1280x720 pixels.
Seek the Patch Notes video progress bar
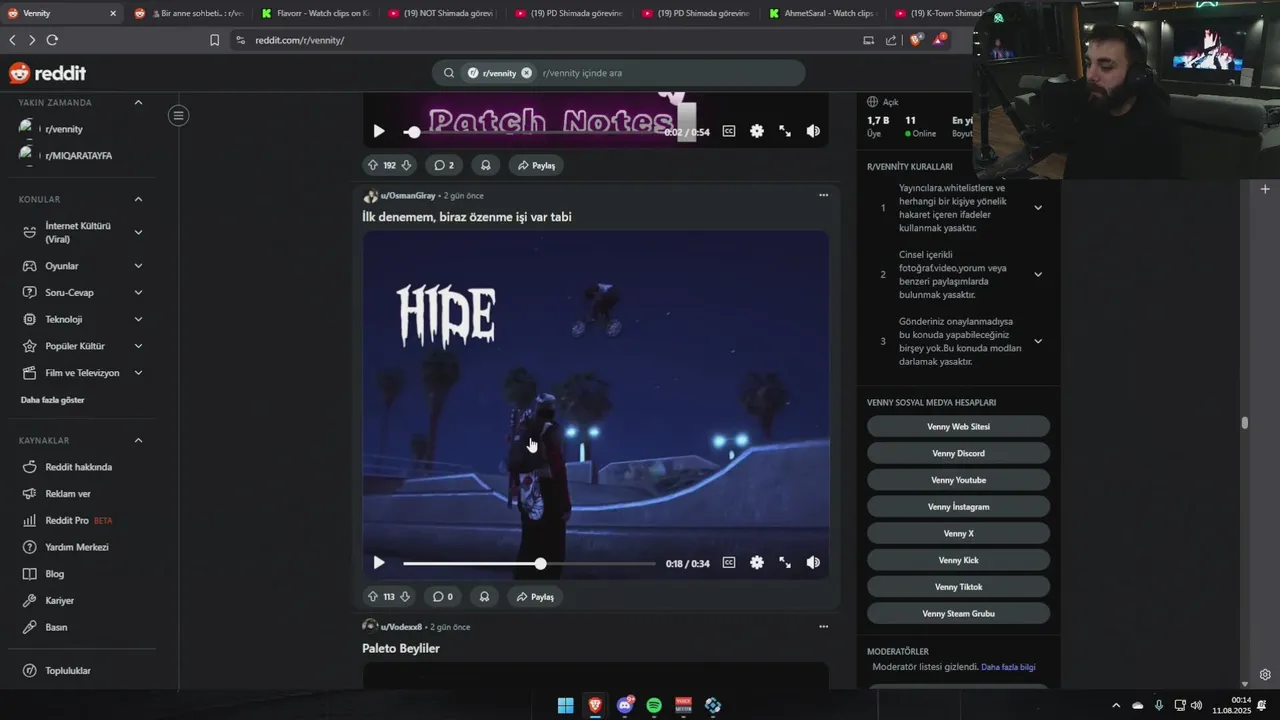pos(530,132)
